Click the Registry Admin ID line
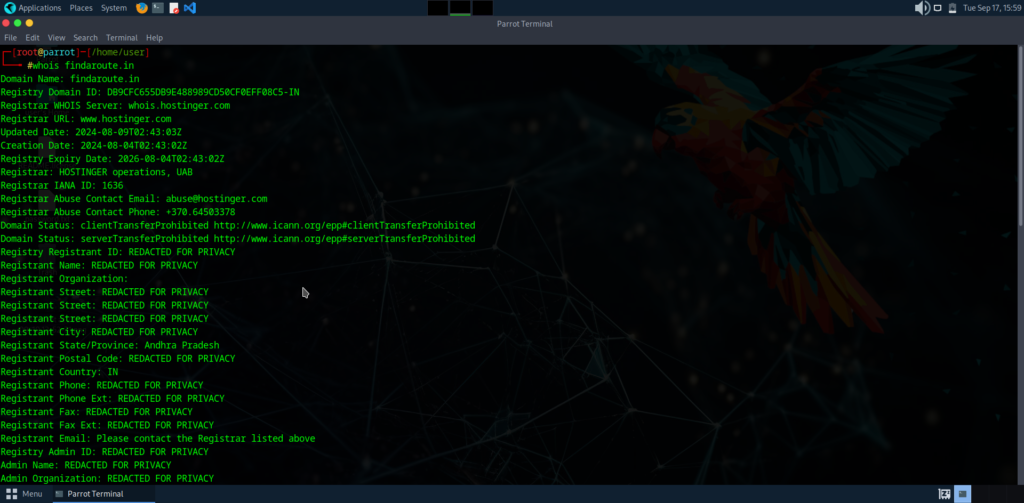This screenshot has height=503, width=1024. pos(104,452)
